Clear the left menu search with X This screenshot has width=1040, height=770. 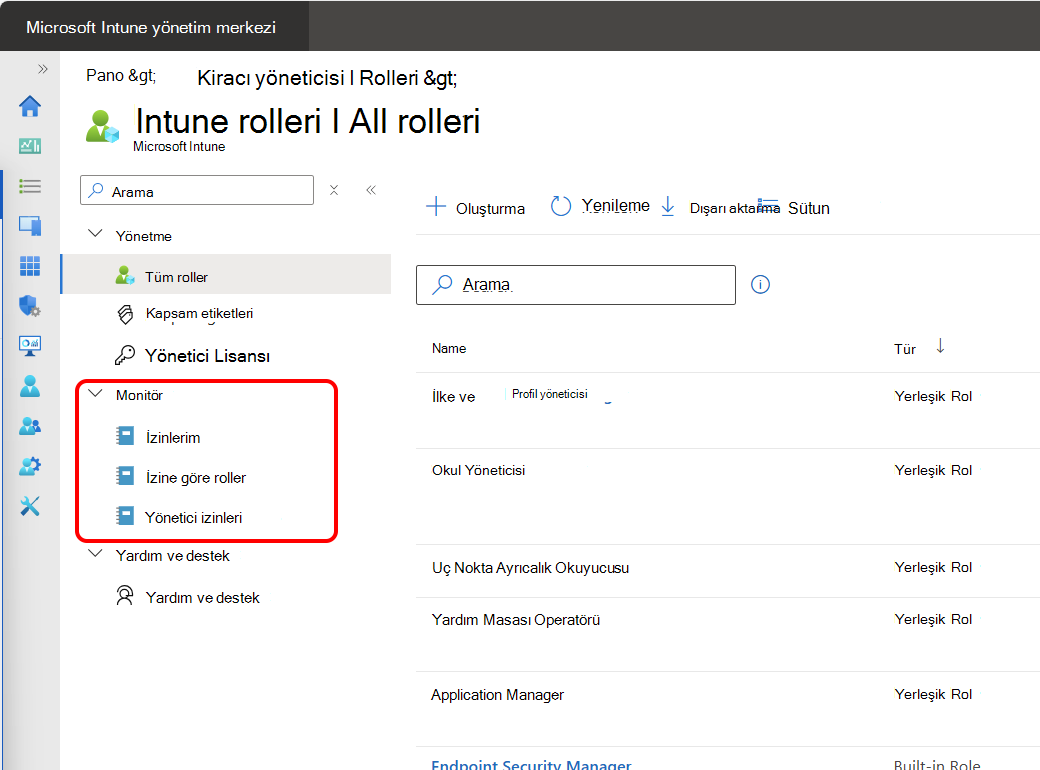pyautogui.click(x=334, y=190)
